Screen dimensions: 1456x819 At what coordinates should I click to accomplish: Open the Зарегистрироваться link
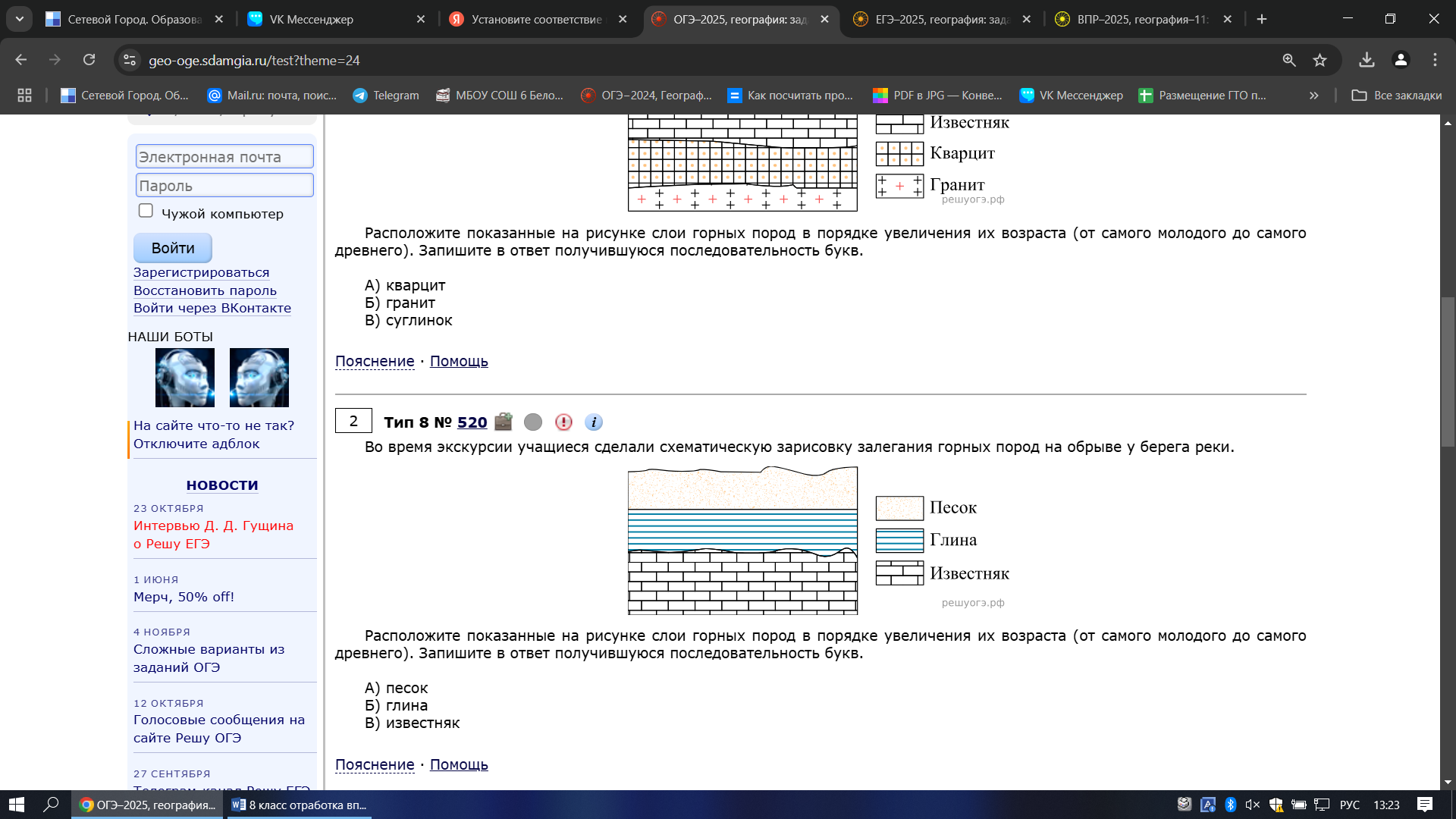pos(201,272)
